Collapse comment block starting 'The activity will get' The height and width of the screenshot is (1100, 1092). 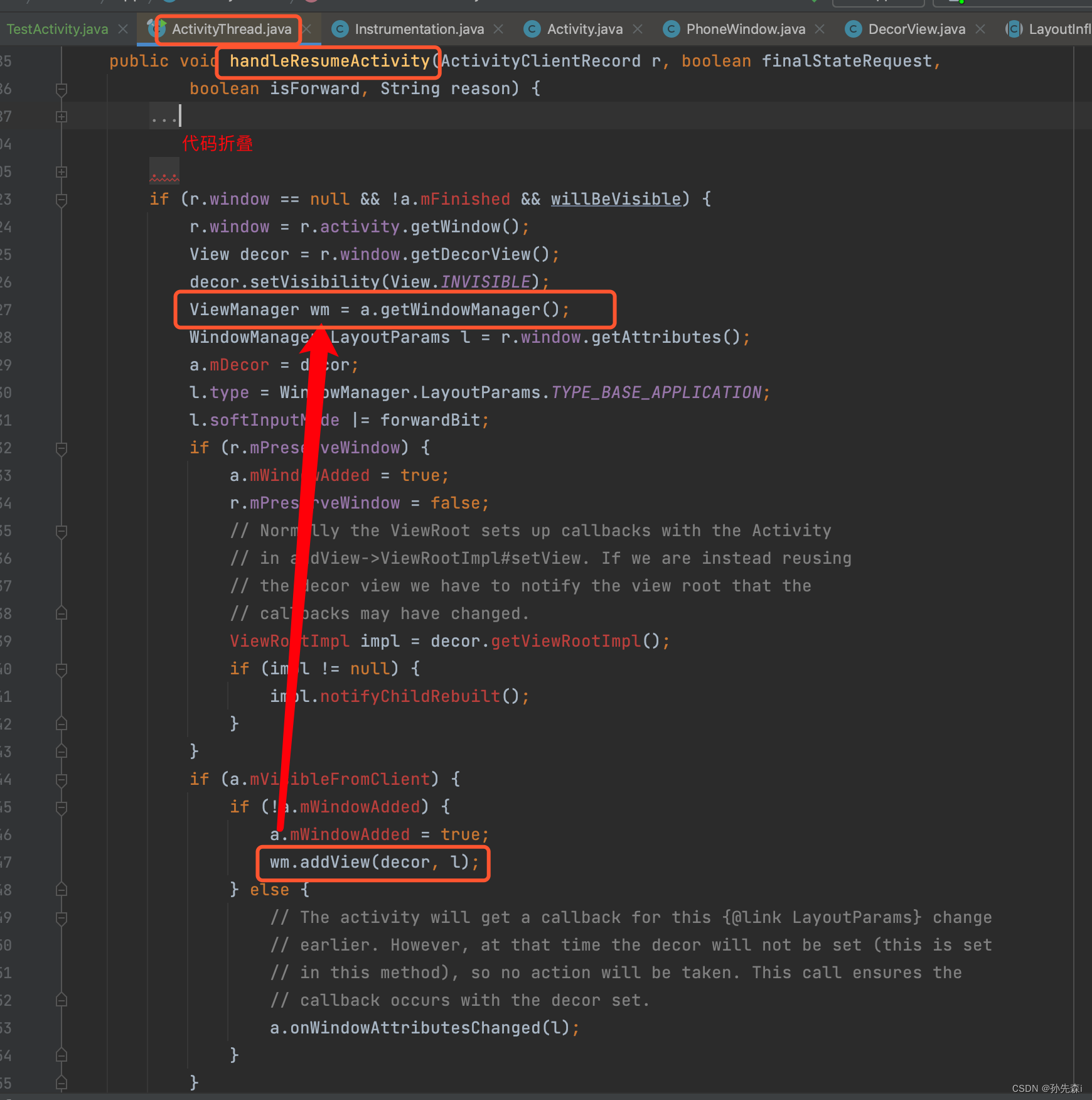tap(62, 918)
